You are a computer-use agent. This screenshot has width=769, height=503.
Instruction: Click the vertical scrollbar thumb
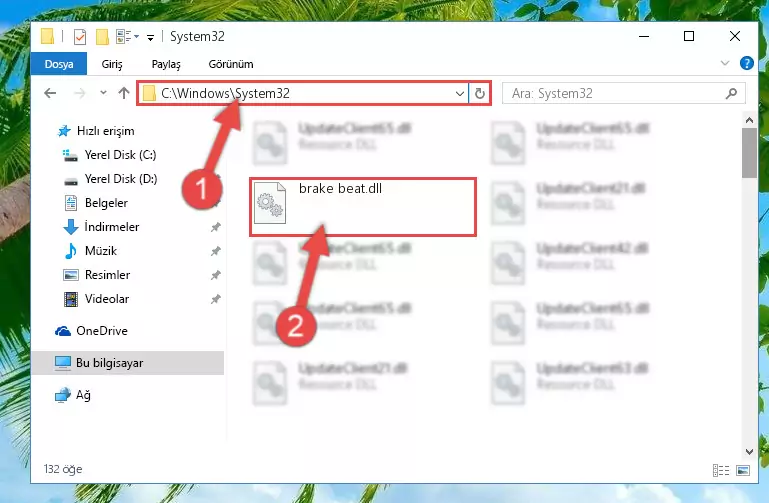click(x=749, y=153)
